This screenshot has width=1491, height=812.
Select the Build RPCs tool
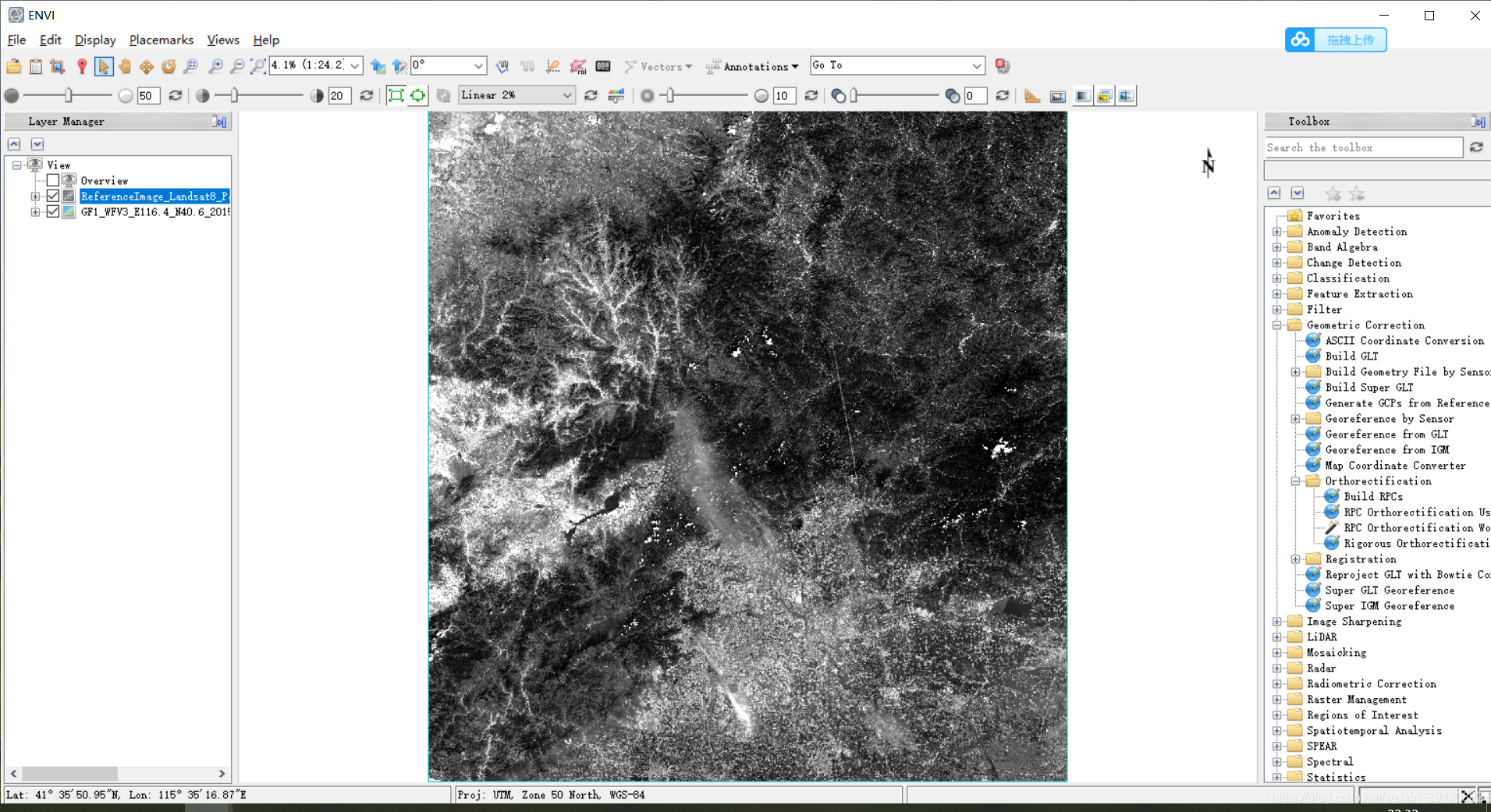1372,497
